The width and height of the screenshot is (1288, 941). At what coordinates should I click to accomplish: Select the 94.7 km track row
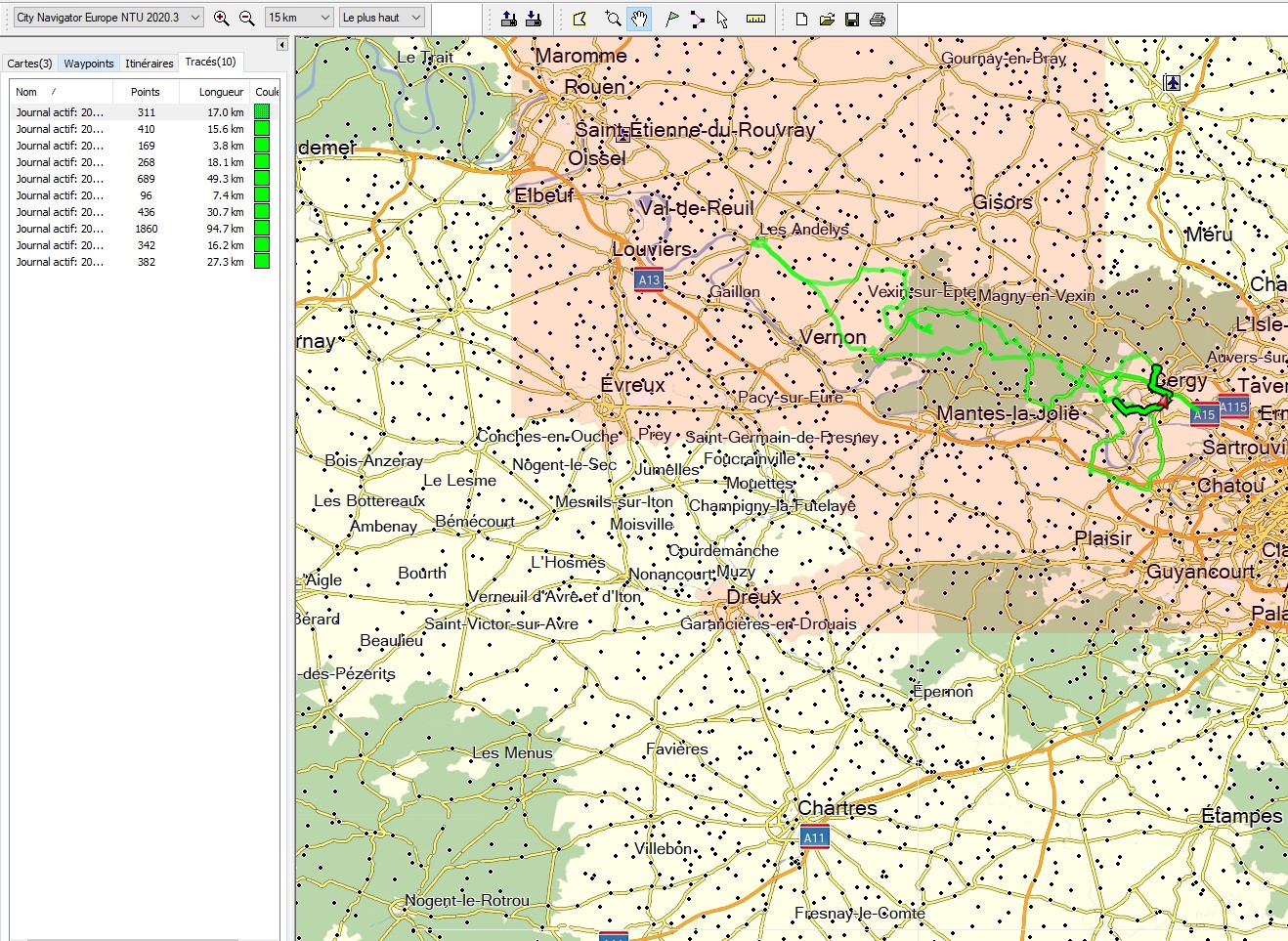tap(145, 229)
